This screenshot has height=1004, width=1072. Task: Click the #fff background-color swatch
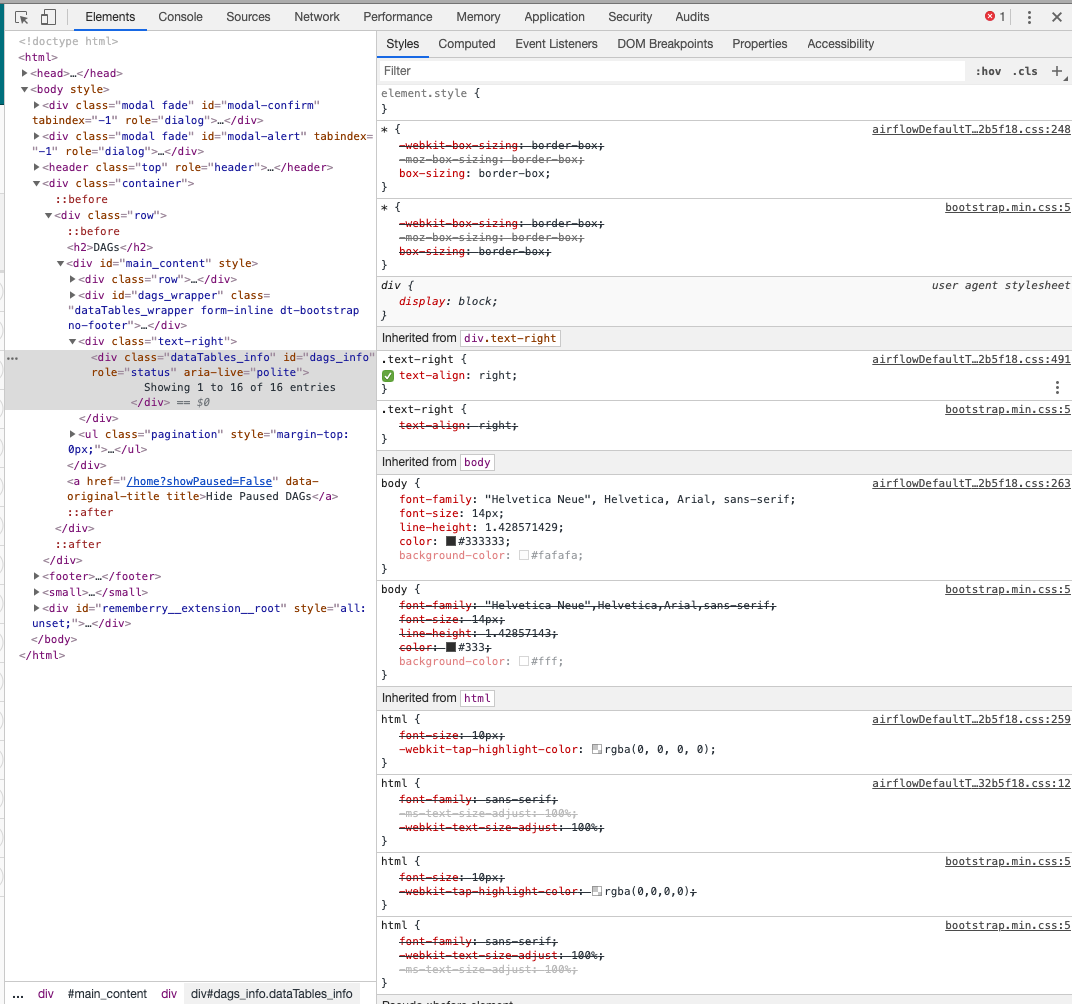click(524, 662)
